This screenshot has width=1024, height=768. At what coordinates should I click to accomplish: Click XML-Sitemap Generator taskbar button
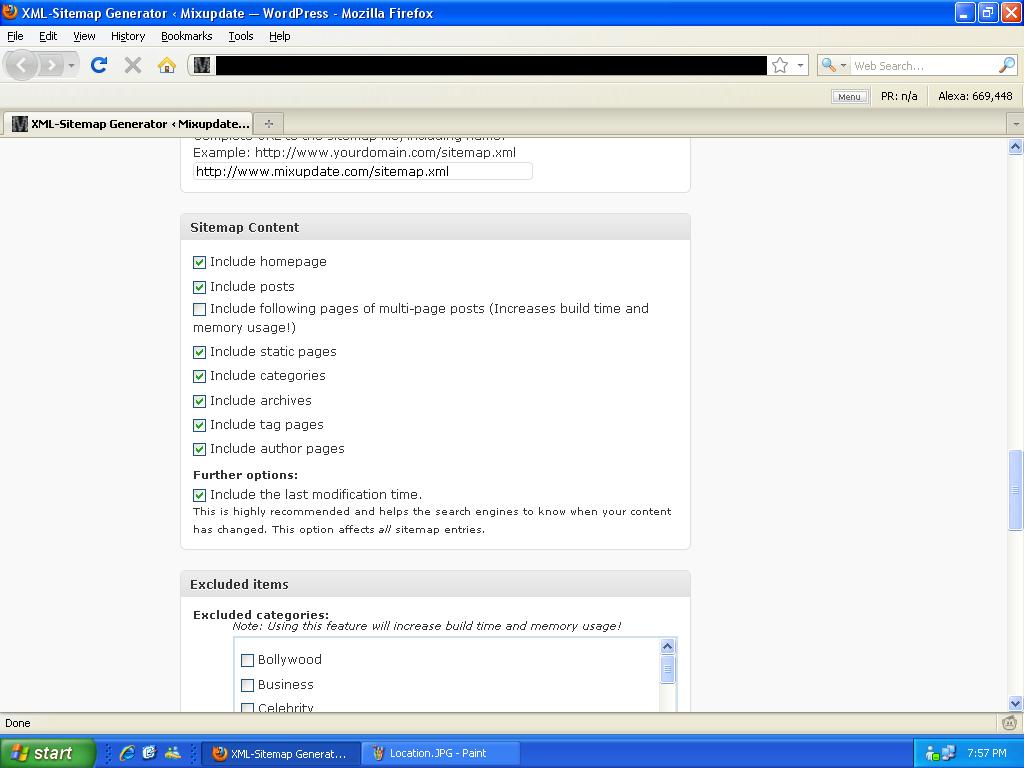281,753
